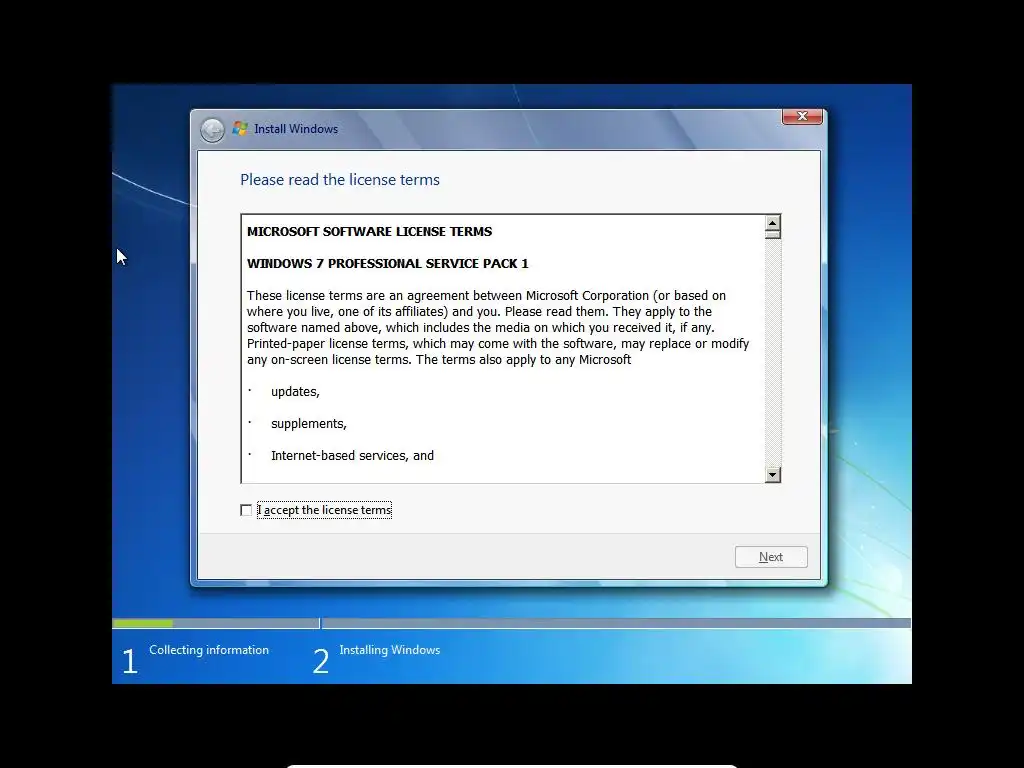This screenshot has width=1024, height=768.
Task: Click the green setup progress bar
Action: point(142,624)
